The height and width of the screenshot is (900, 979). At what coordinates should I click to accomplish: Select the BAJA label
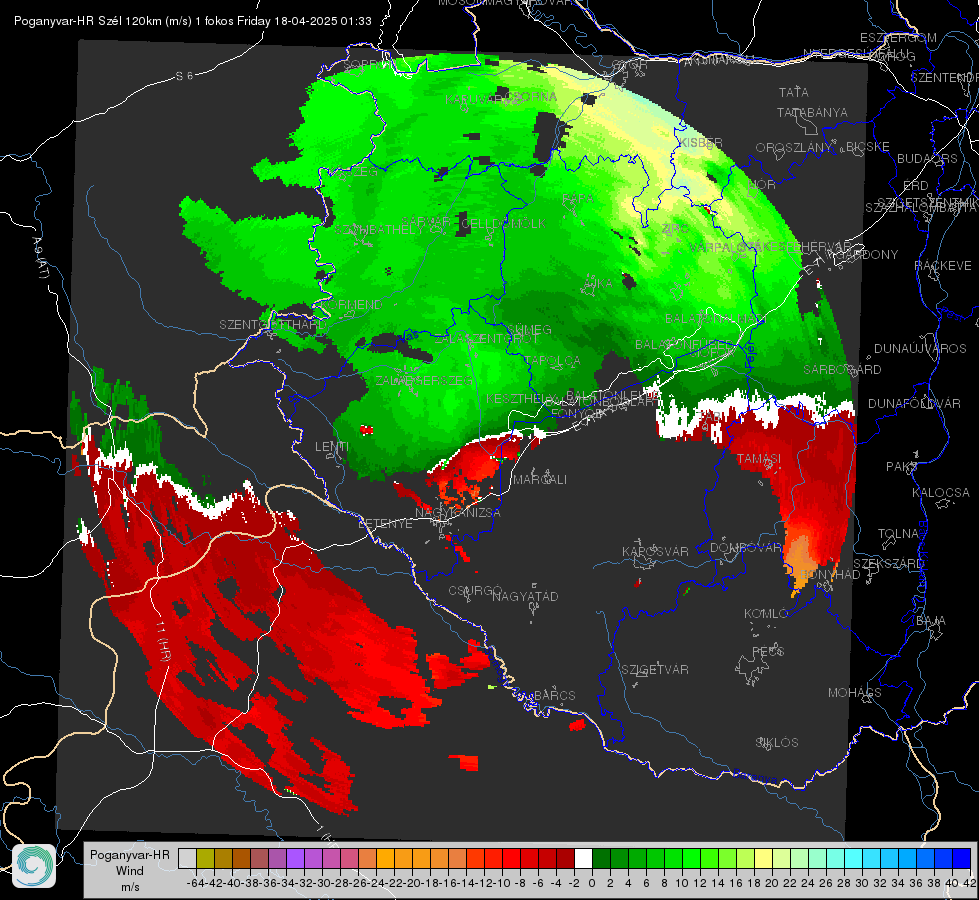click(x=931, y=621)
